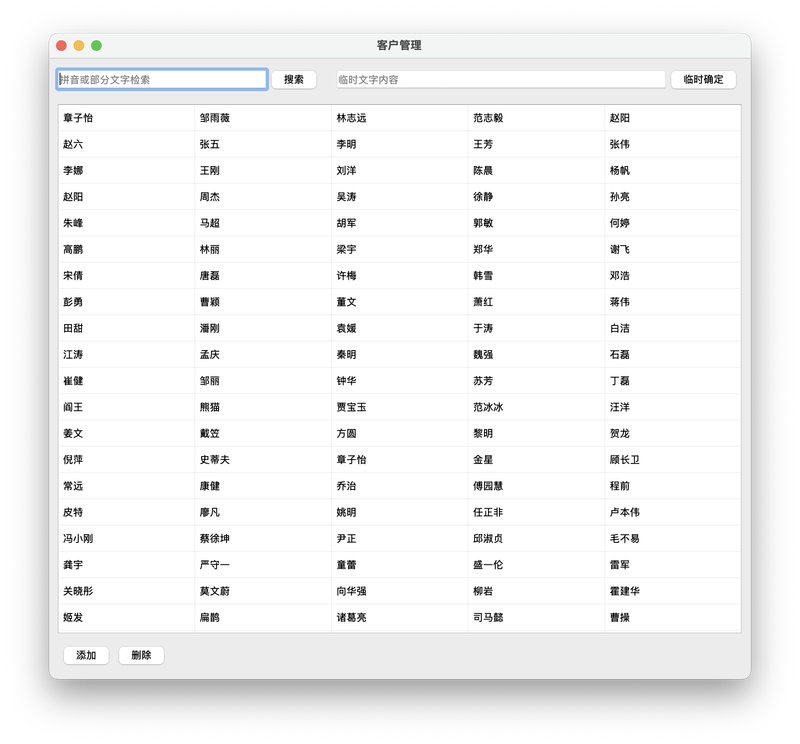Image resolution: width=800 pixels, height=744 pixels.
Task: Select customer 宋倩
Action: click(x=127, y=276)
